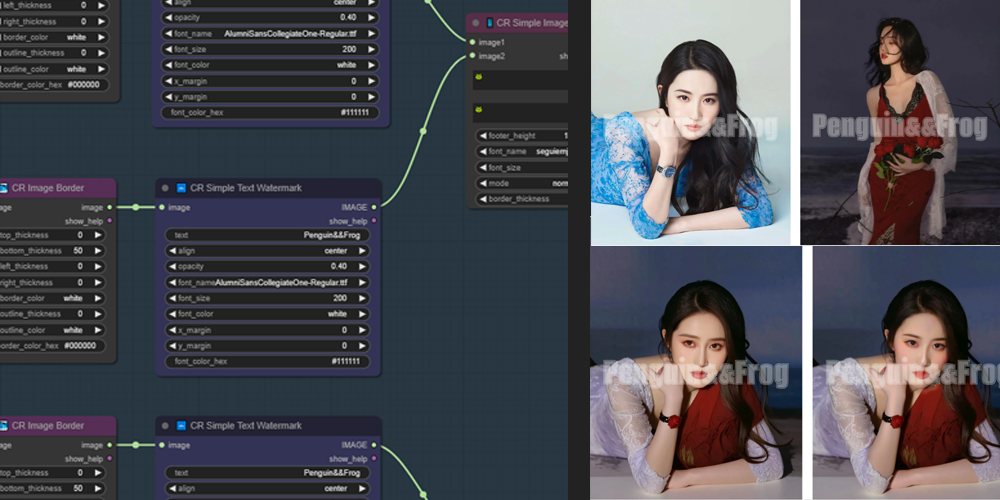Viewport: 1000px width, 500px height.
Task: Increase bottom_thickness in the middle CR Image Border
Action: click(98, 251)
